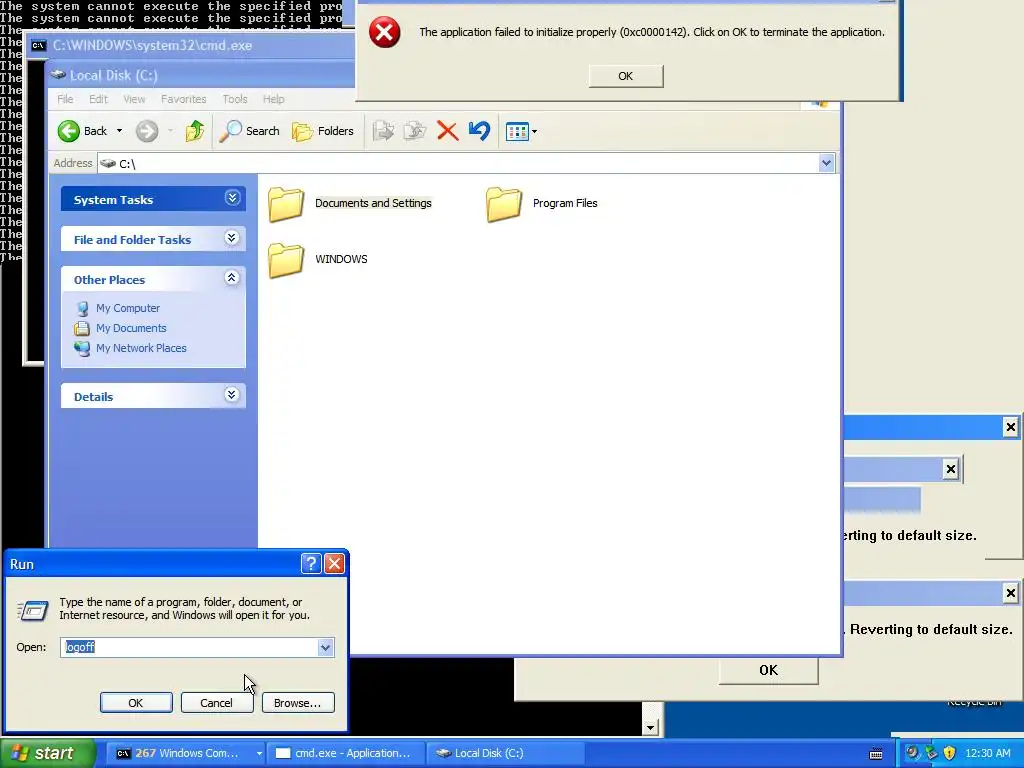
Task: Click the first system tray icon
Action: (x=912, y=753)
